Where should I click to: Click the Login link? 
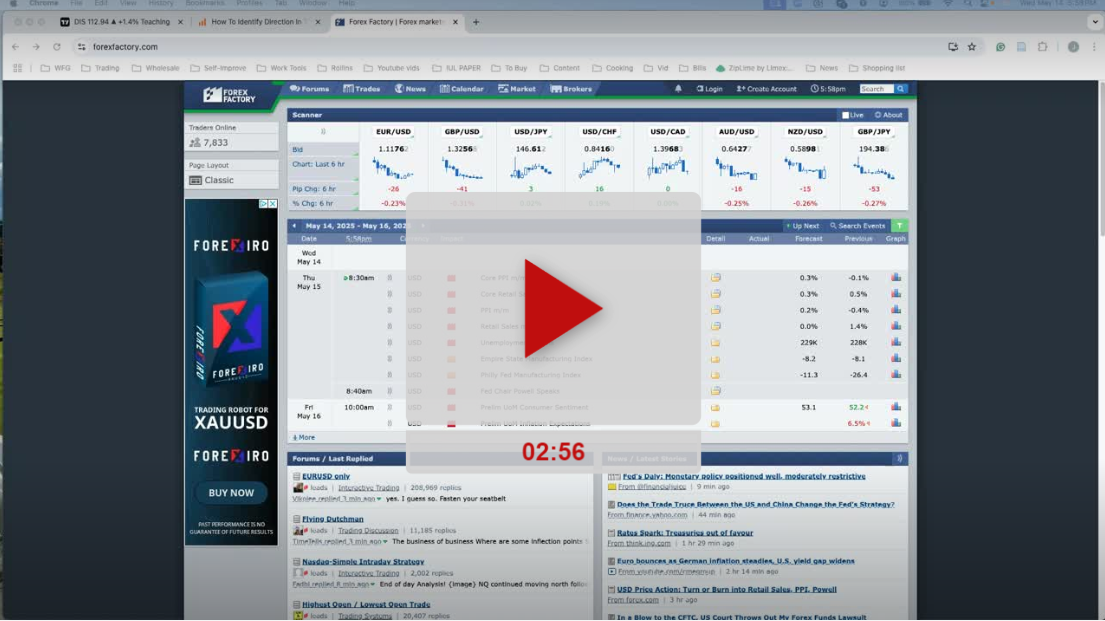[710, 89]
